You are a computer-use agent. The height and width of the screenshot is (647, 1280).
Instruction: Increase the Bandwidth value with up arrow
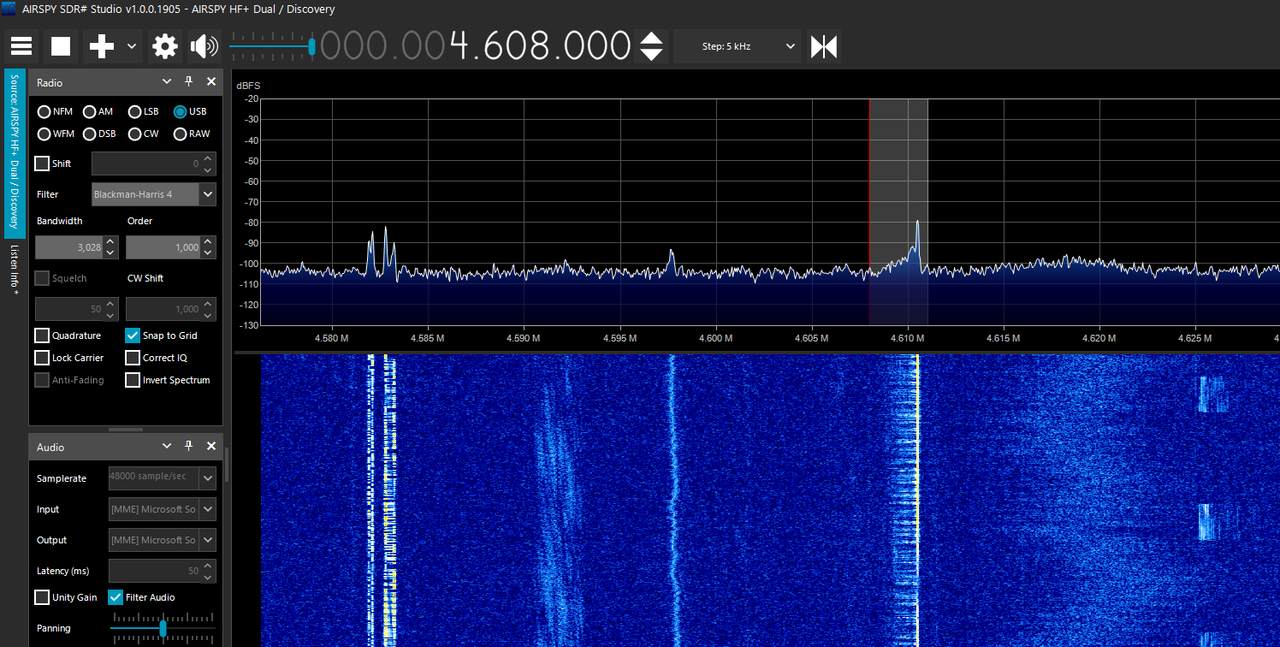coord(111,242)
